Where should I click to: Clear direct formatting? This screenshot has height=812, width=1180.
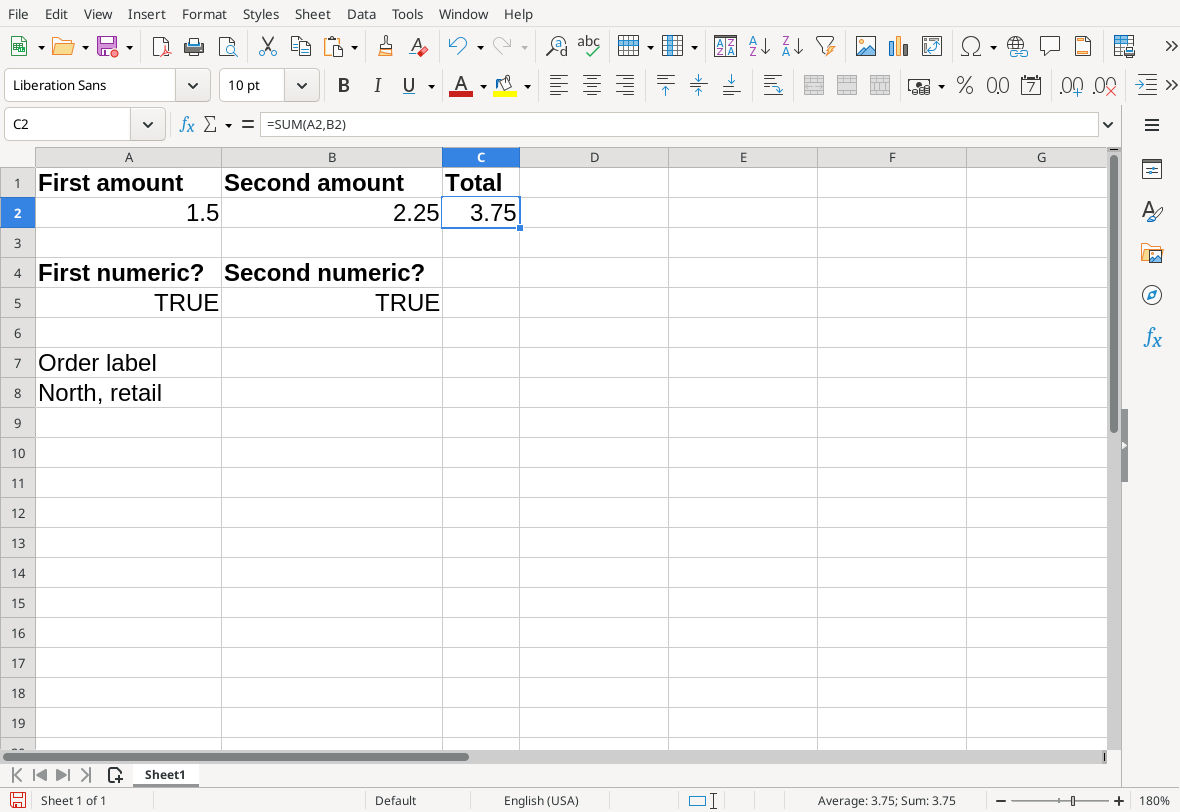pyautogui.click(x=418, y=47)
